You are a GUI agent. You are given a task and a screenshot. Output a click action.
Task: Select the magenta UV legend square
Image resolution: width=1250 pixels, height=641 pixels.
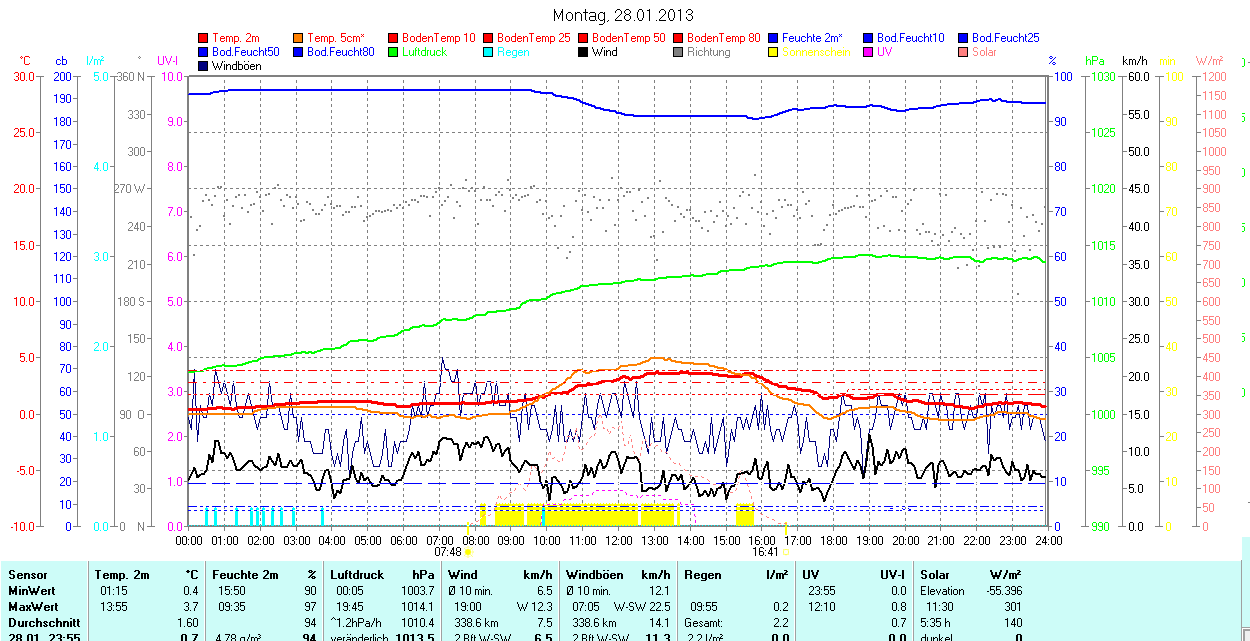click(x=868, y=52)
